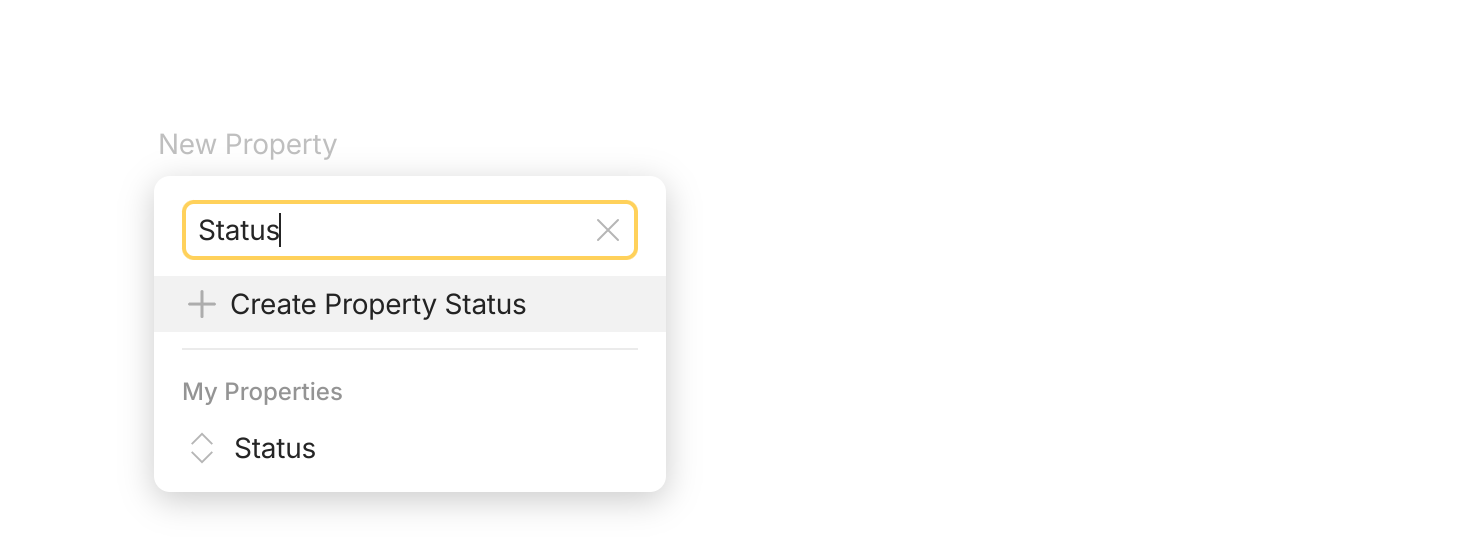Clear the typed "Status" text using the X
This screenshot has height=547, width=1462.
click(607, 231)
